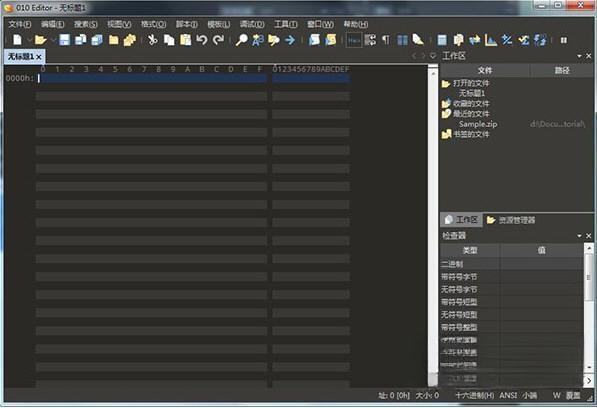The image size is (597, 408).
Task: Redo the action with the toolbar icon
Action: click(x=218, y=40)
